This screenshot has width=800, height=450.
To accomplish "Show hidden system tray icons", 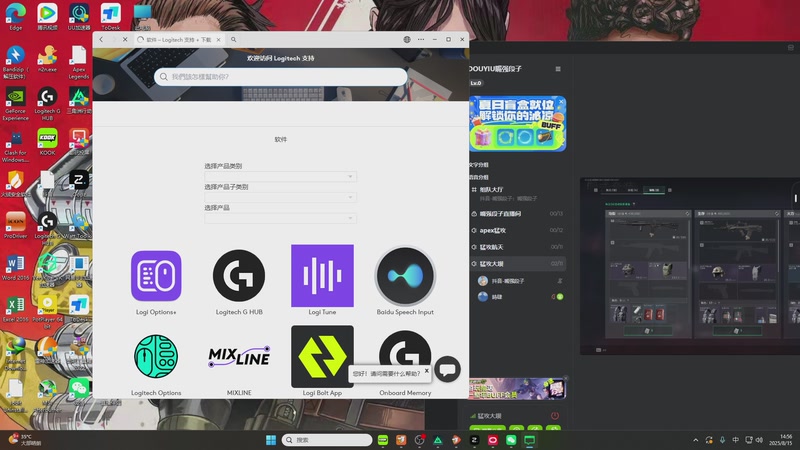I will (x=695, y=440).
